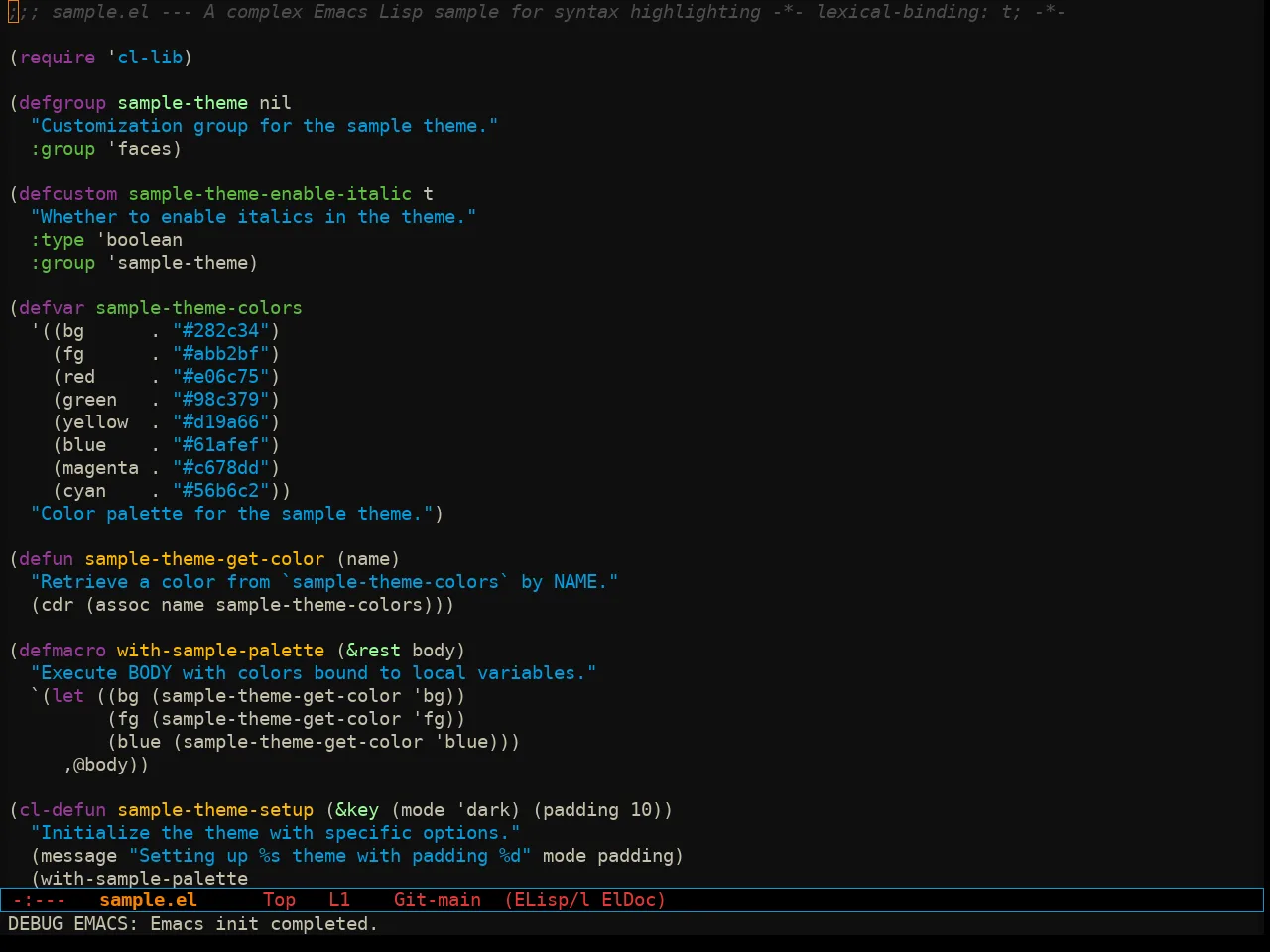Click the 'defvar' keyword

(x=52, y=308)
